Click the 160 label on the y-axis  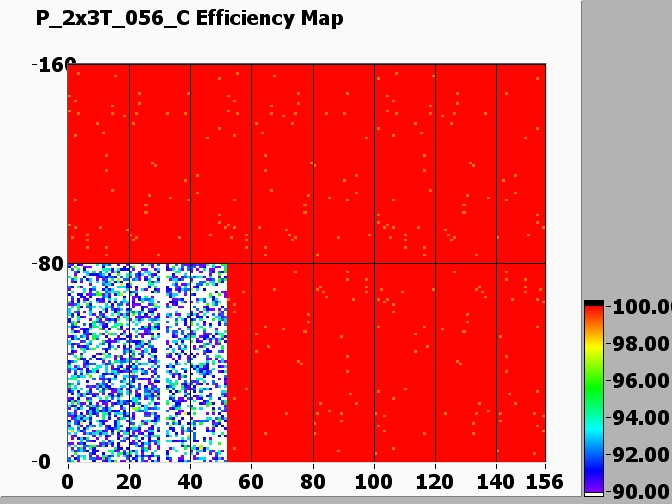coord(48,66)
